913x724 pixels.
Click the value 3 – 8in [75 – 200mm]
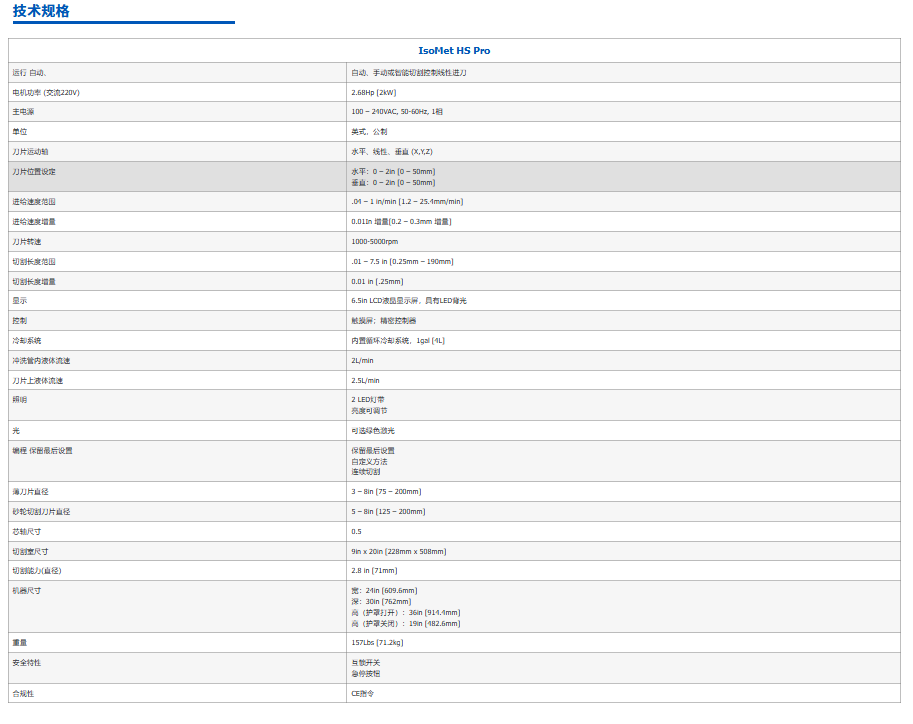387,492
